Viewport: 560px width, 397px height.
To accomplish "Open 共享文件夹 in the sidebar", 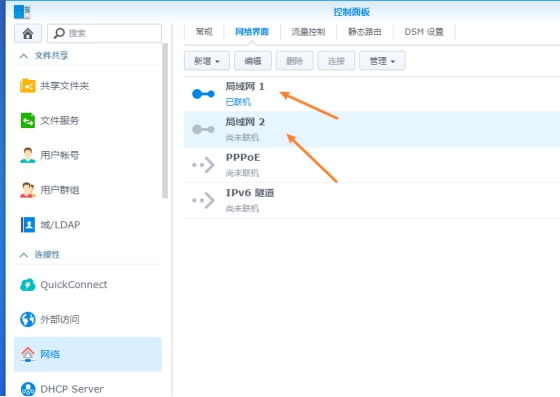I will point(88,86).
